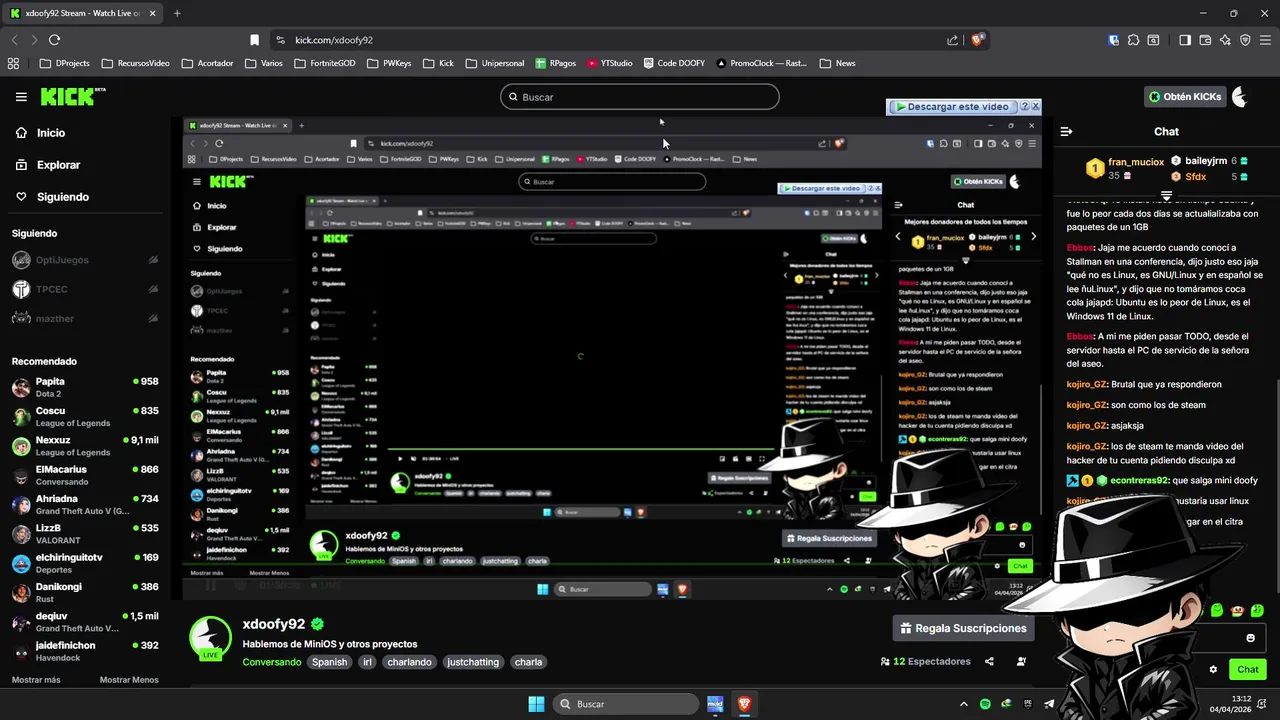Viewport: 1280px width, 720px height.
Task: Collapse recommended list with Mostrar Menos
Action: [x=129, y=680]
